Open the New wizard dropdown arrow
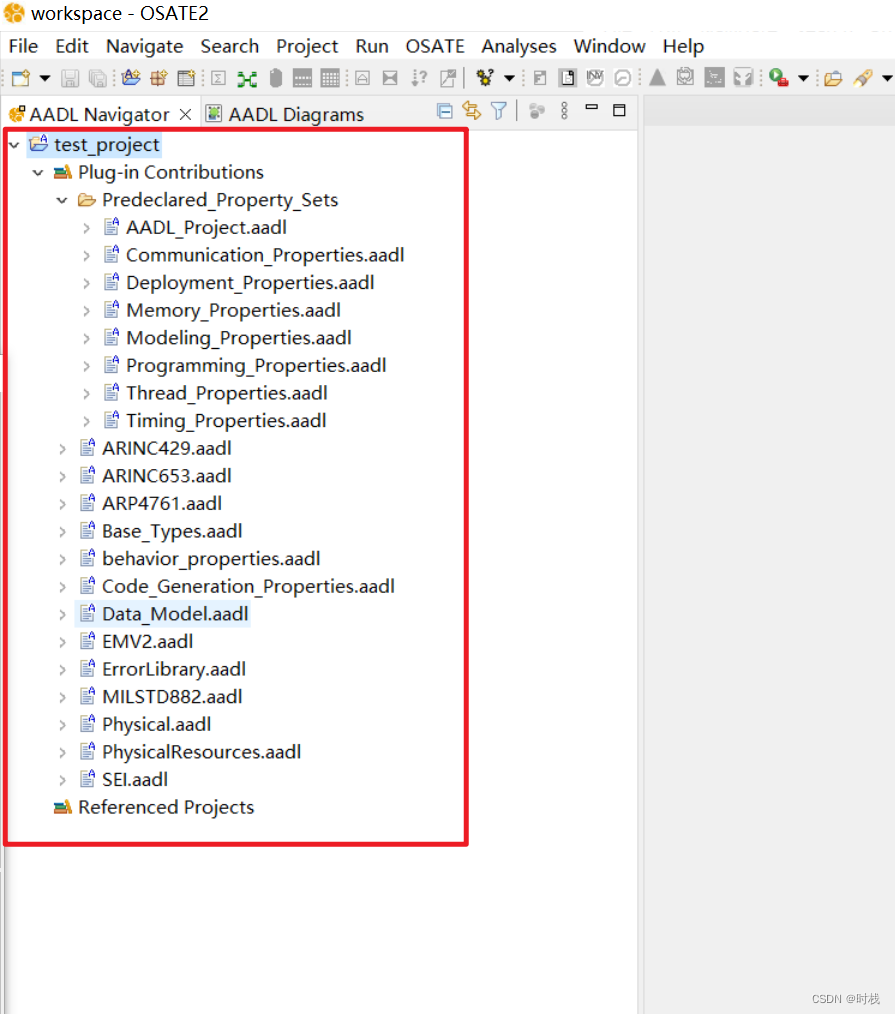 (x=45, y=78)
